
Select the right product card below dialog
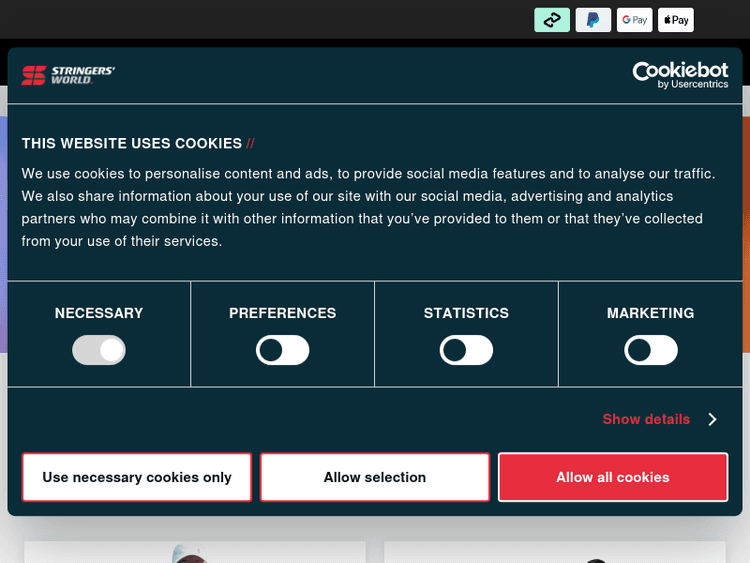554,551
